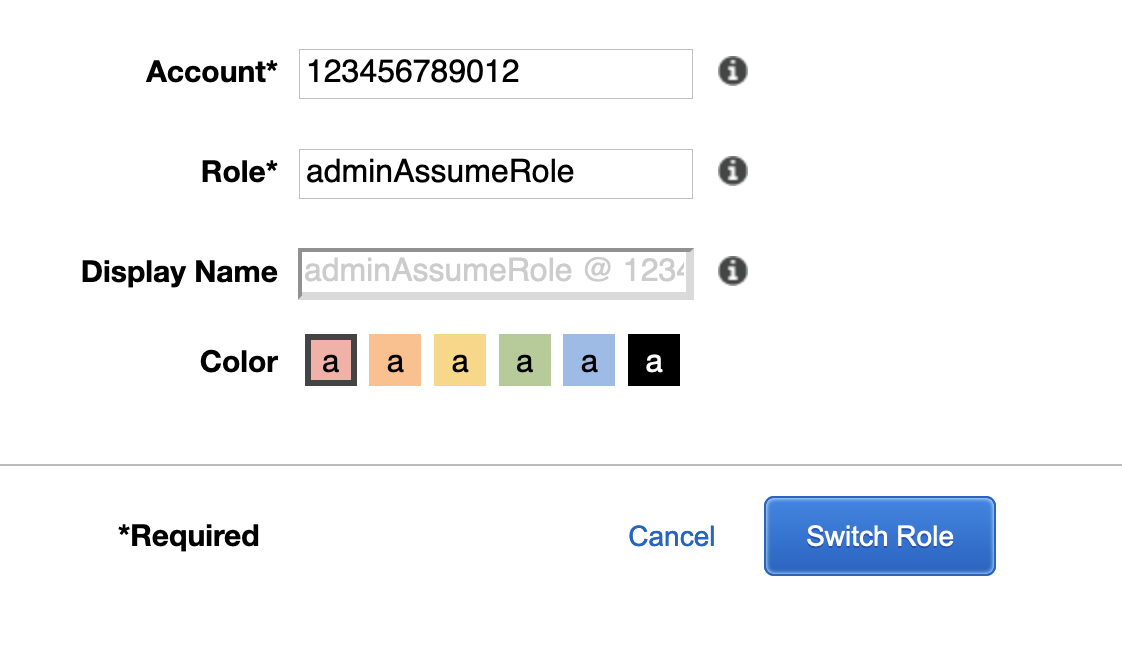Click inside the Account input field
Viewport: 1122px width, 662px height.
[x=495, y=72]
